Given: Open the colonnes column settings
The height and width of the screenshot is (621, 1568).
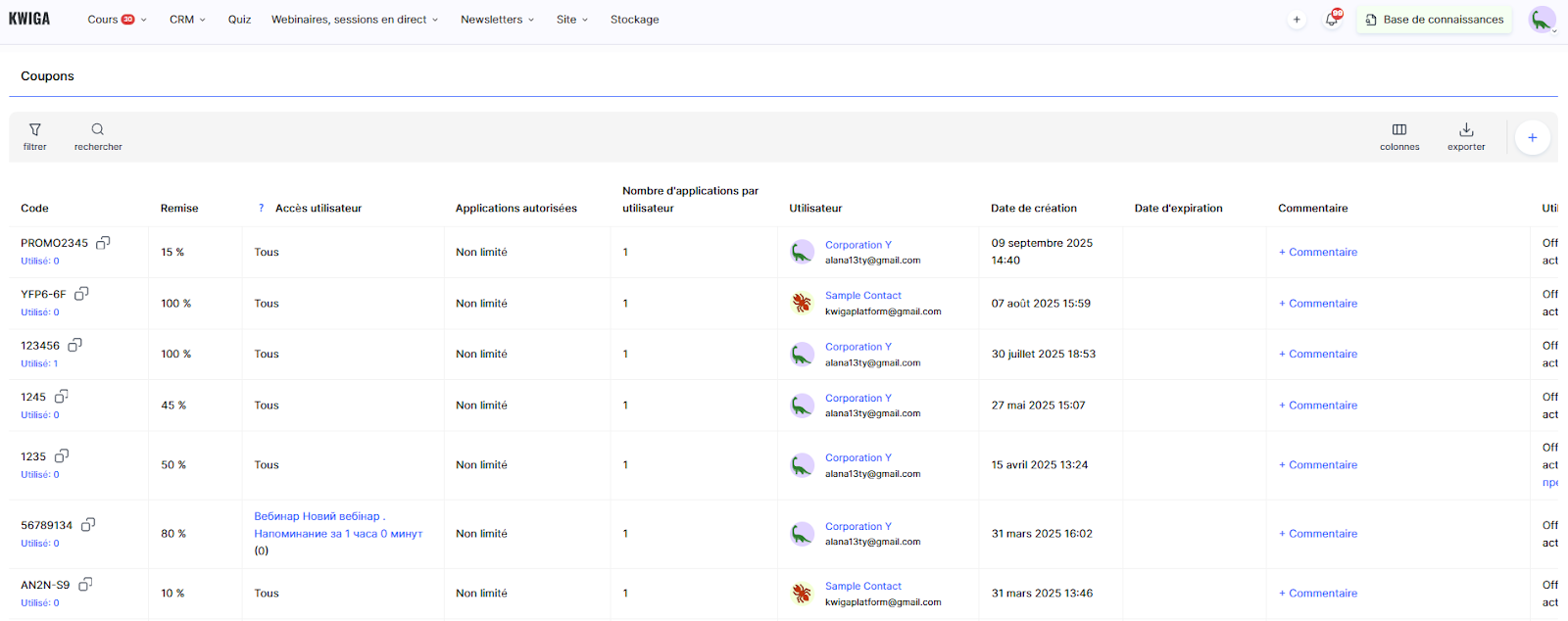Looking at the screenshot, I should pos(1398,136).
